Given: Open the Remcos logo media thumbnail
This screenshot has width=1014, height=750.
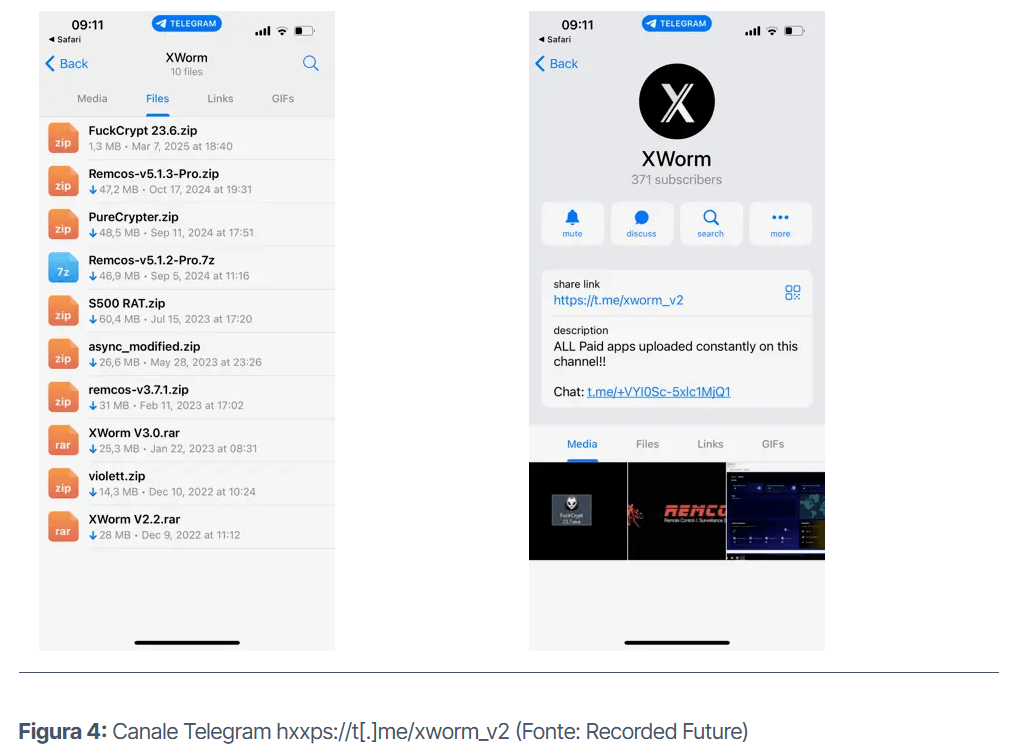Looking at the screenshot, I should pyautogui.click(x=676, y=511).
